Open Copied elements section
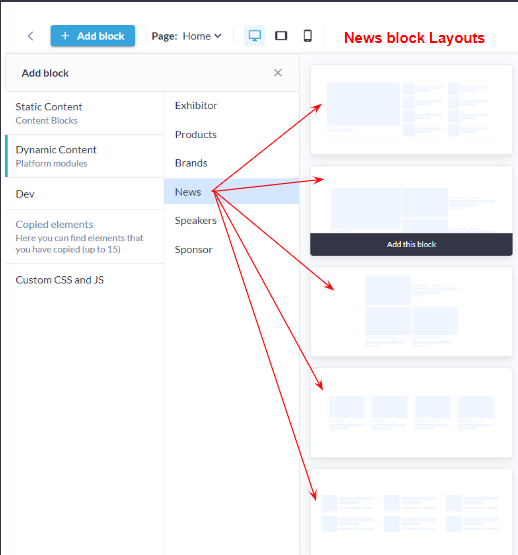The width and height of the screenshot is (518, 555). (x=84, y=236)
